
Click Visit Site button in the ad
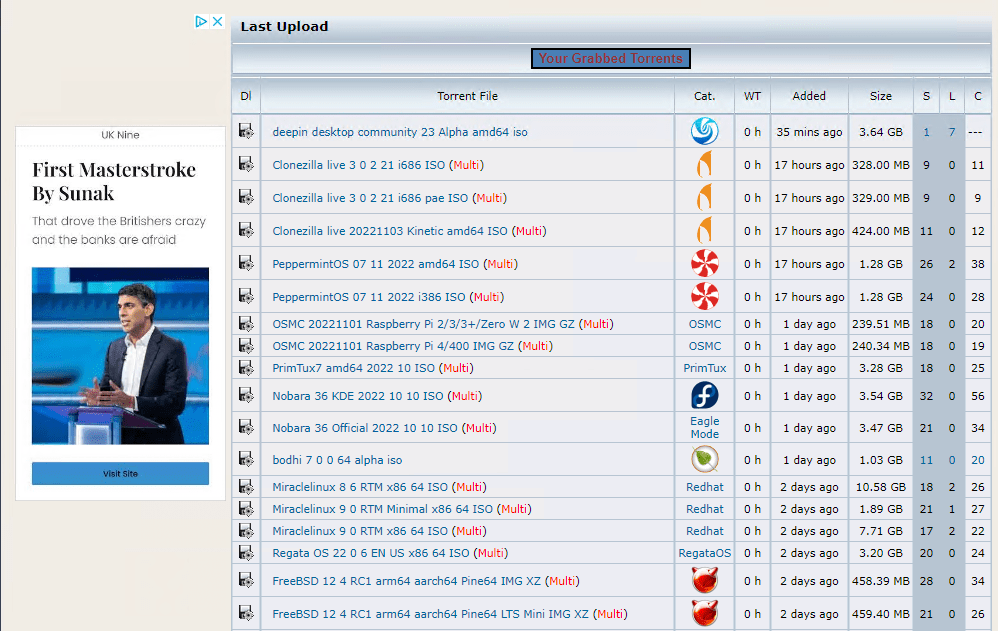point(120,473)
